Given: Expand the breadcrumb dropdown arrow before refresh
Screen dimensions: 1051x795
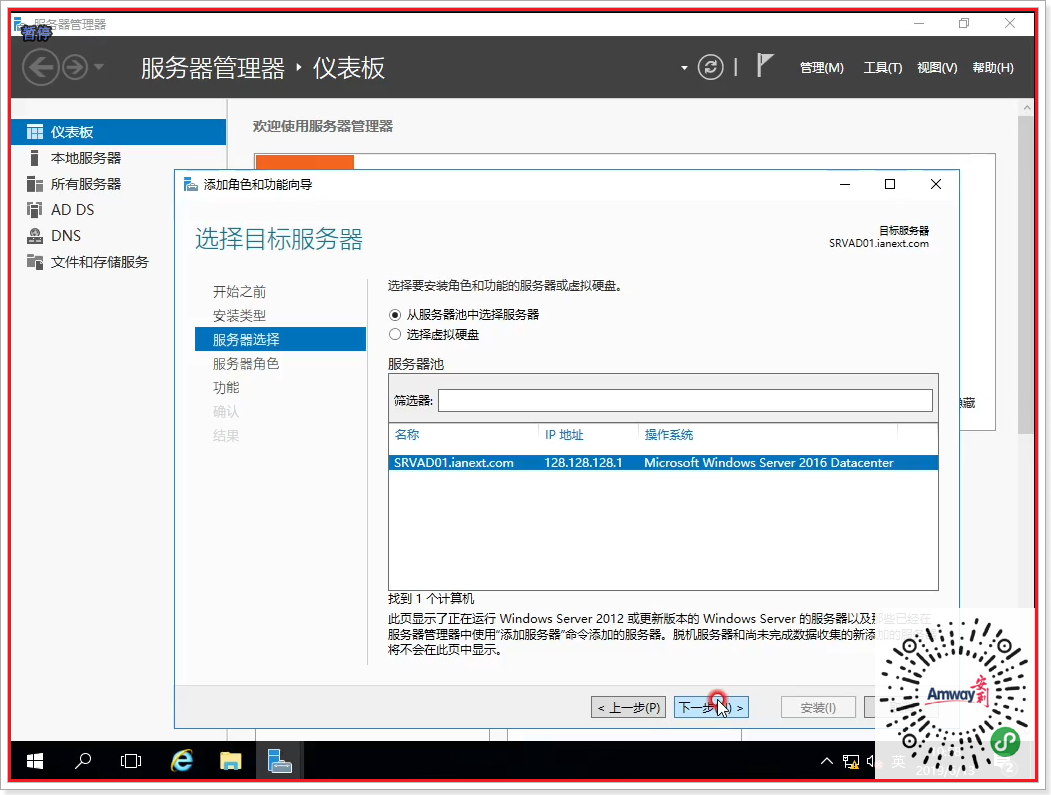Looking at the screenshot, I should (x=684, y=68).
